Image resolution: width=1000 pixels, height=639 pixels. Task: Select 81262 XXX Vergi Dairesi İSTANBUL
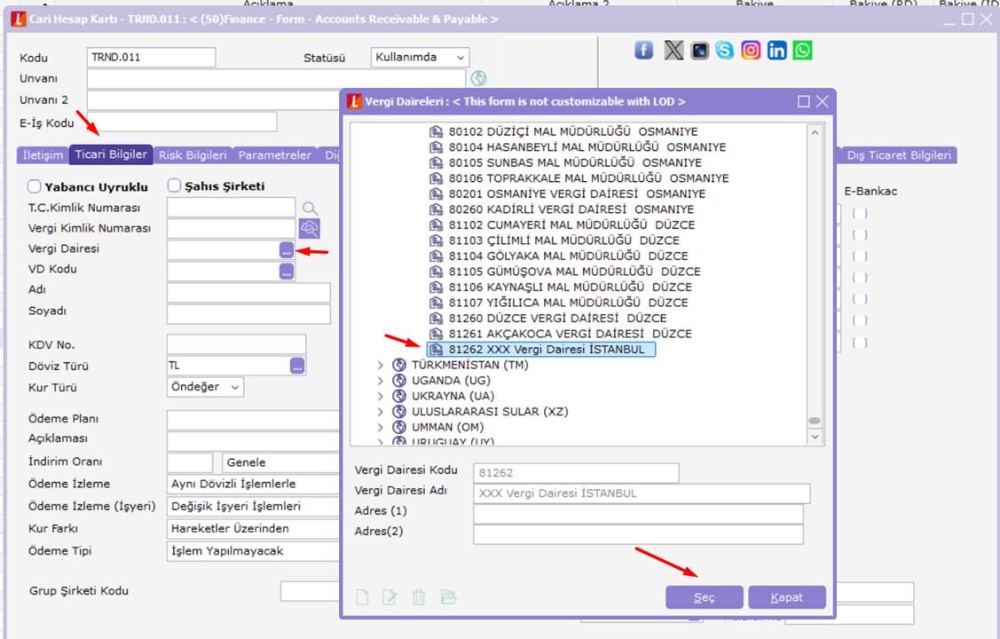pos(541,349)
